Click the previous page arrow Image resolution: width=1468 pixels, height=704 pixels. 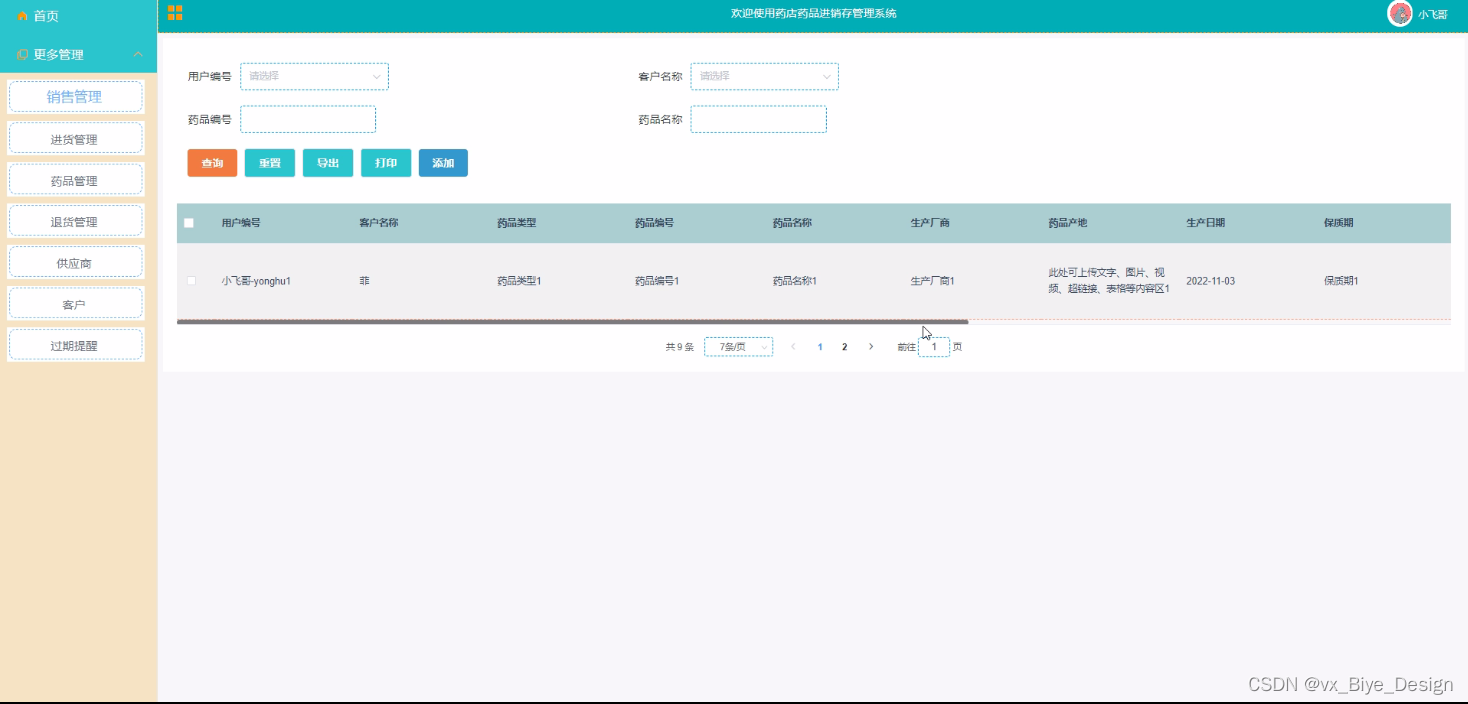794,347
